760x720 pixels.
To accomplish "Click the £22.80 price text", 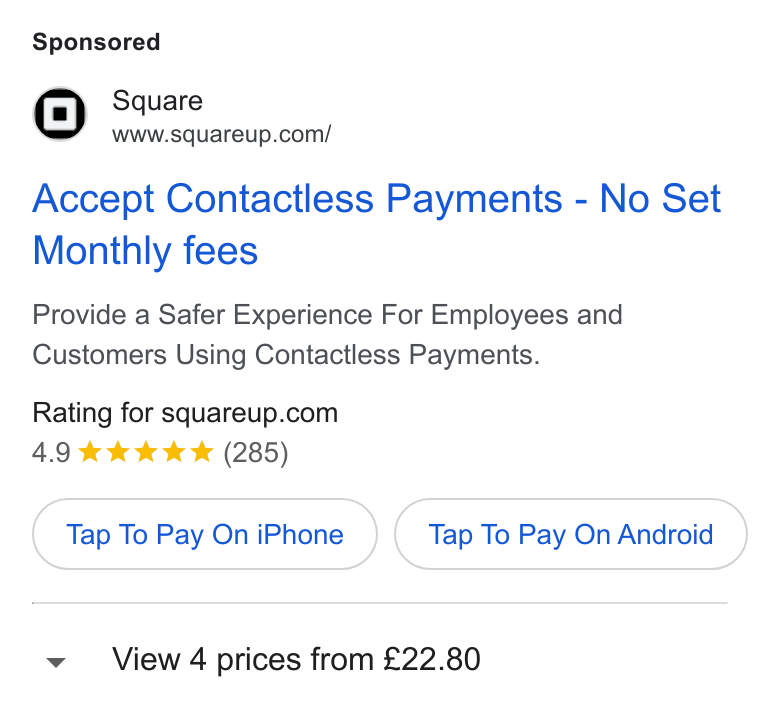I will pyautogui.click(x=432, y=659).
